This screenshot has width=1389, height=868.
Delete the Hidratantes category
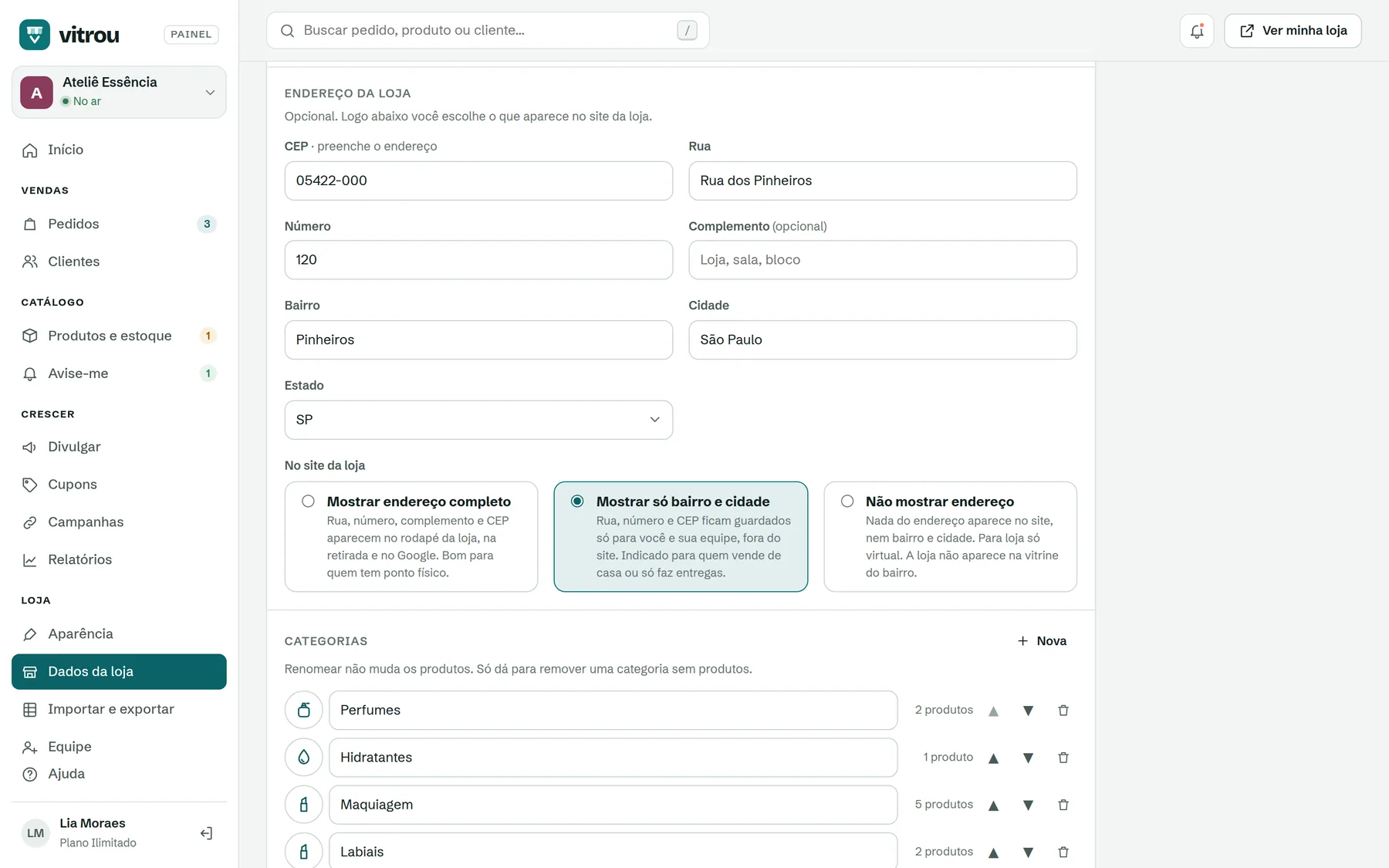click(x=1063, y=758)
